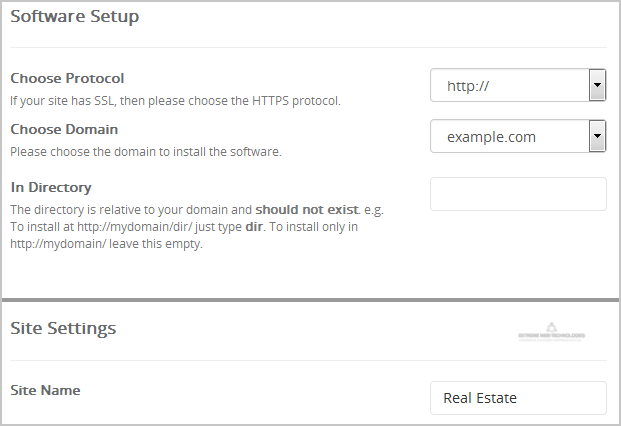The height and width of the screenshot is (426, 621).
Task: Click the SSL HTTPS protocol hint text
Action: [x=175, y=100]
